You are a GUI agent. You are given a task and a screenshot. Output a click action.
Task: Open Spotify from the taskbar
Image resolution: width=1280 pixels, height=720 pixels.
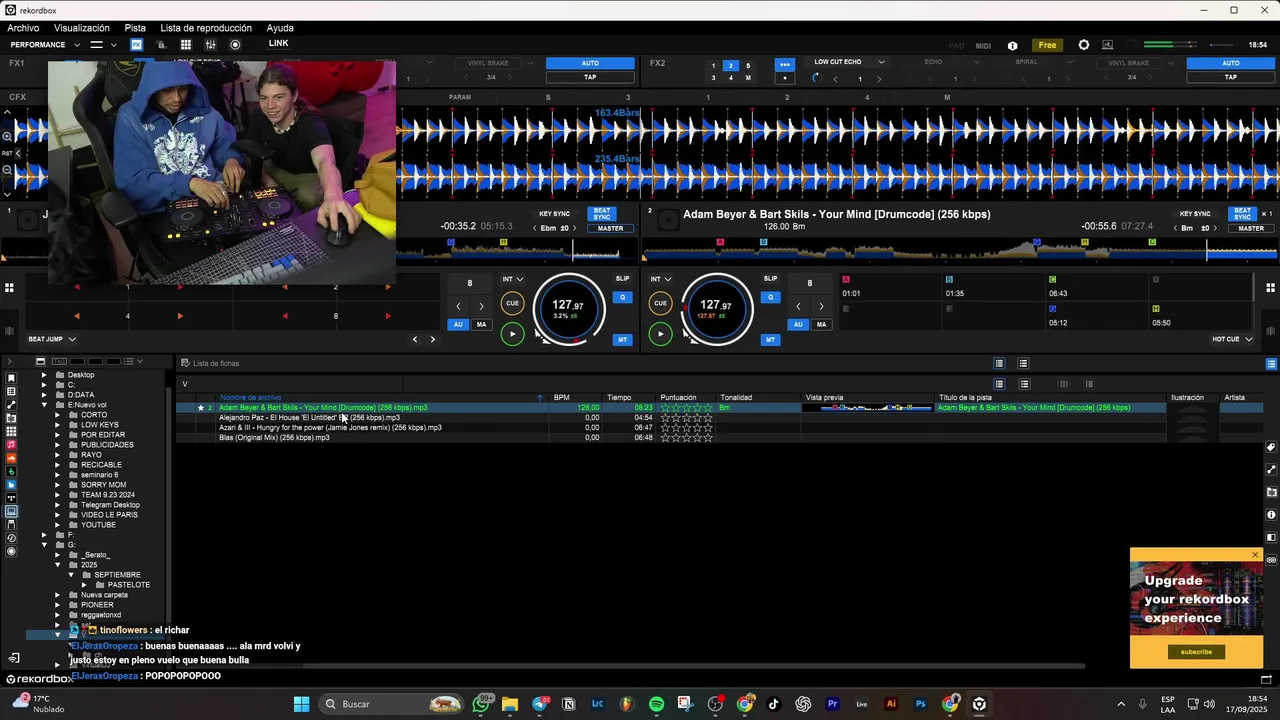pos(656,704)
